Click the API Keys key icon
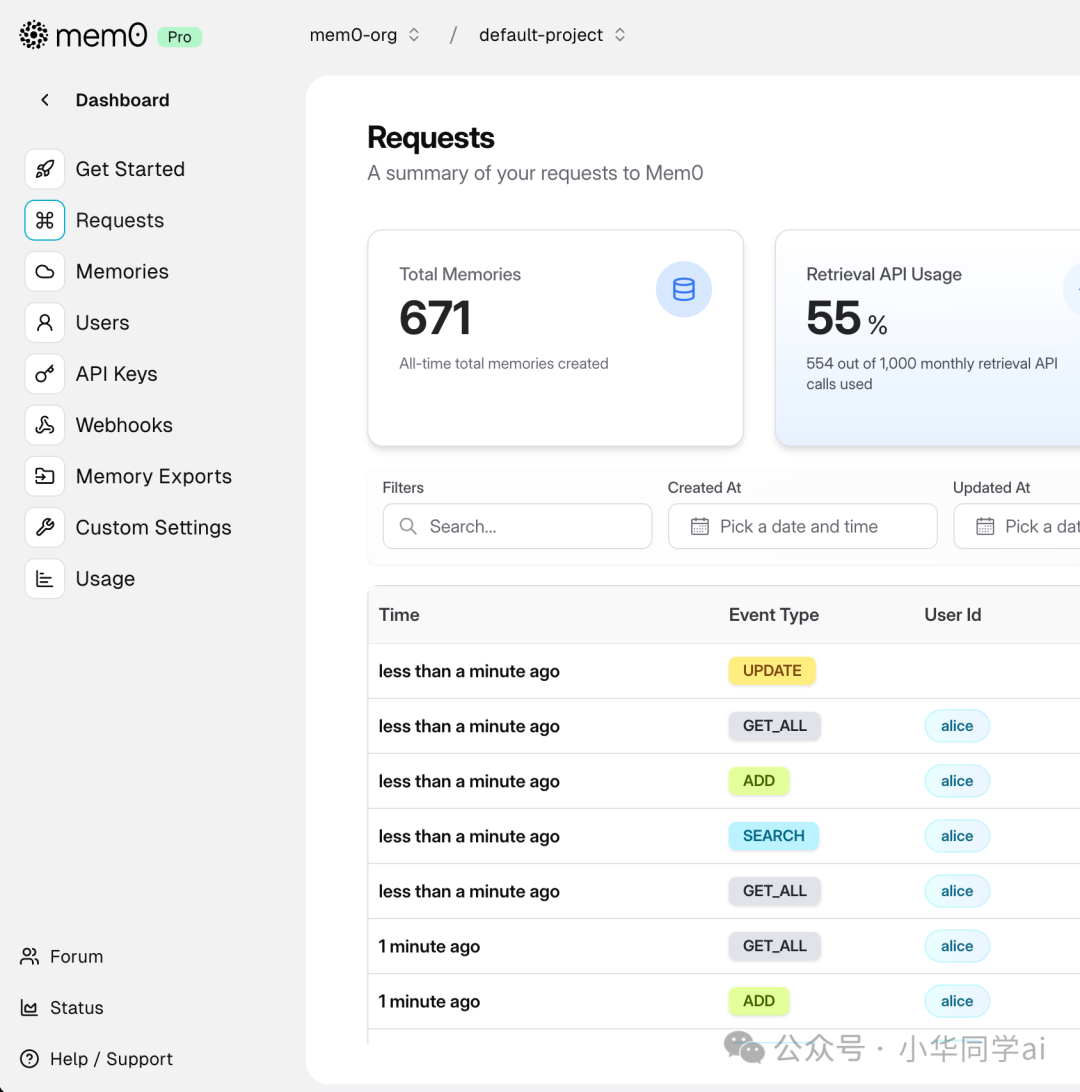The image size is (1080, 1092). click(x=45, y=374)
